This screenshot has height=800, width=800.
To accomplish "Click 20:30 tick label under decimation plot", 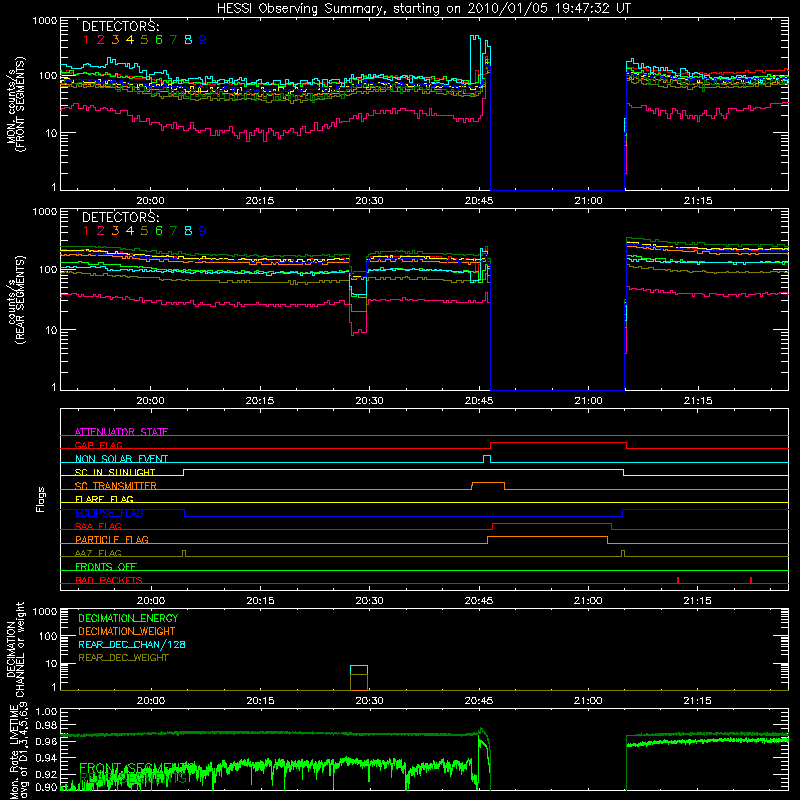I will click(369, 701).
